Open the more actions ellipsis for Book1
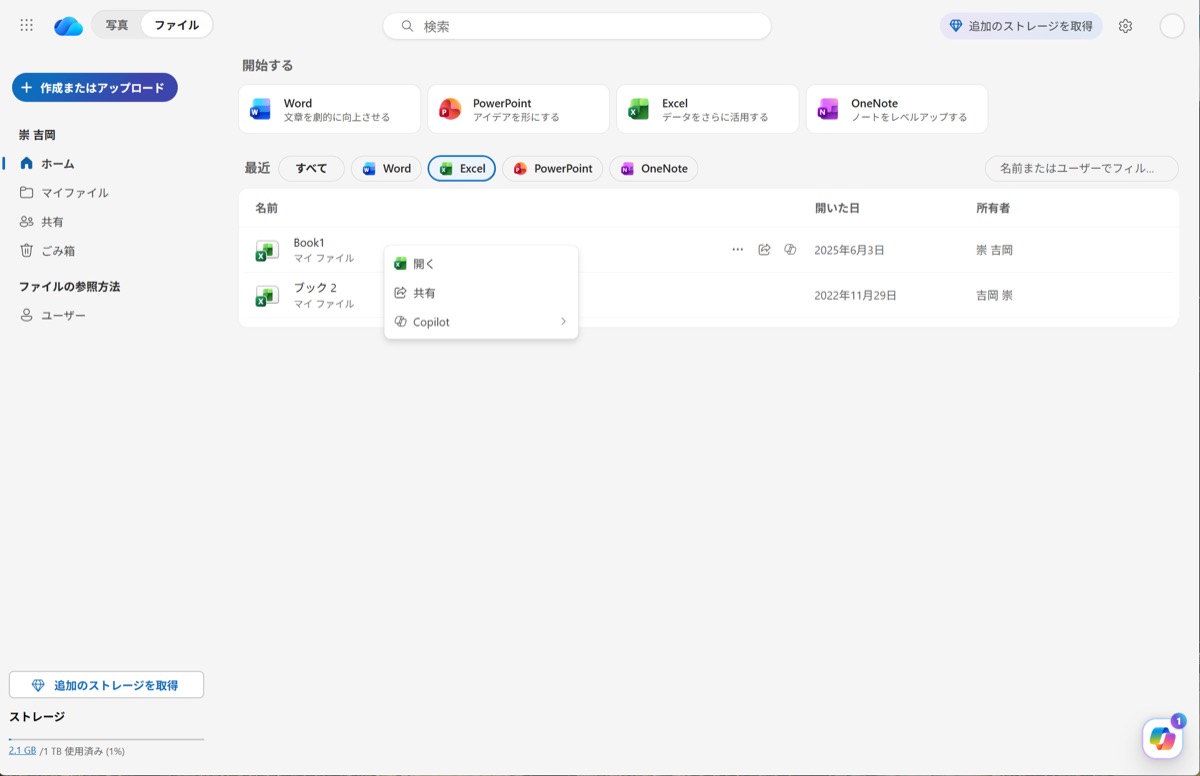1200x776 pixels. click(738, 250)
